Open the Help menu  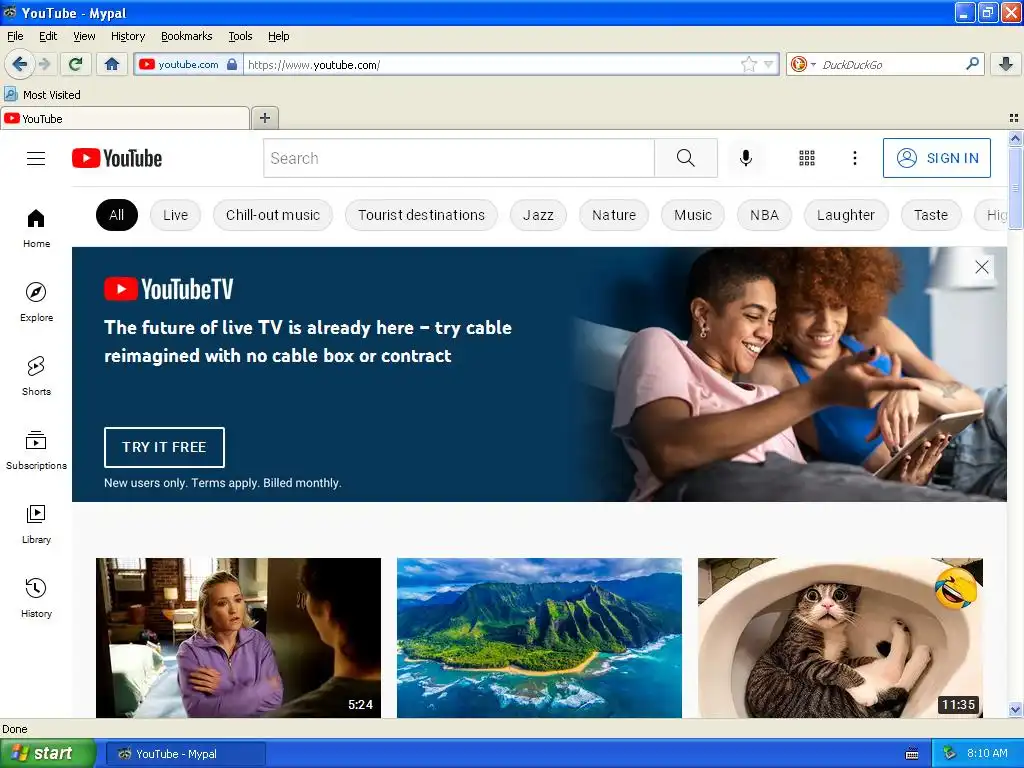(279, 36)
